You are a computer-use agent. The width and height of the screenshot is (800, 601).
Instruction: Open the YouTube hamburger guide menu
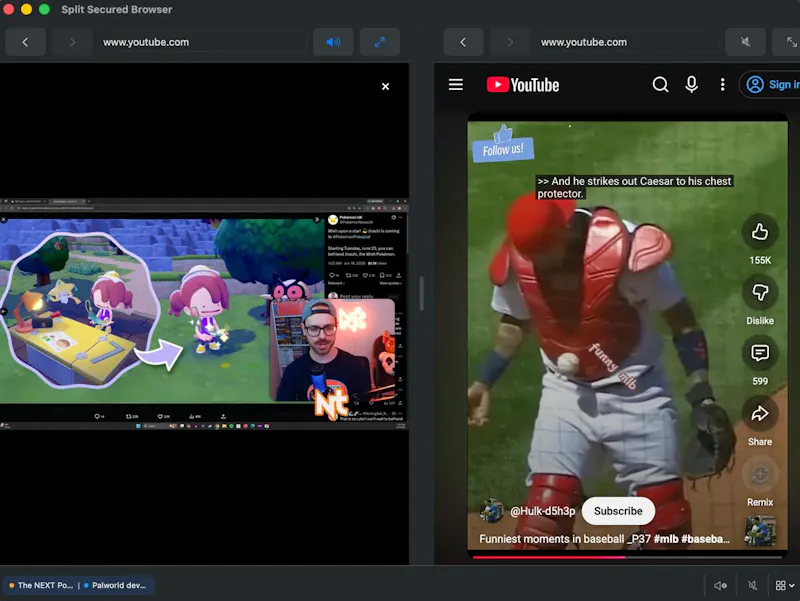(456, 85)
